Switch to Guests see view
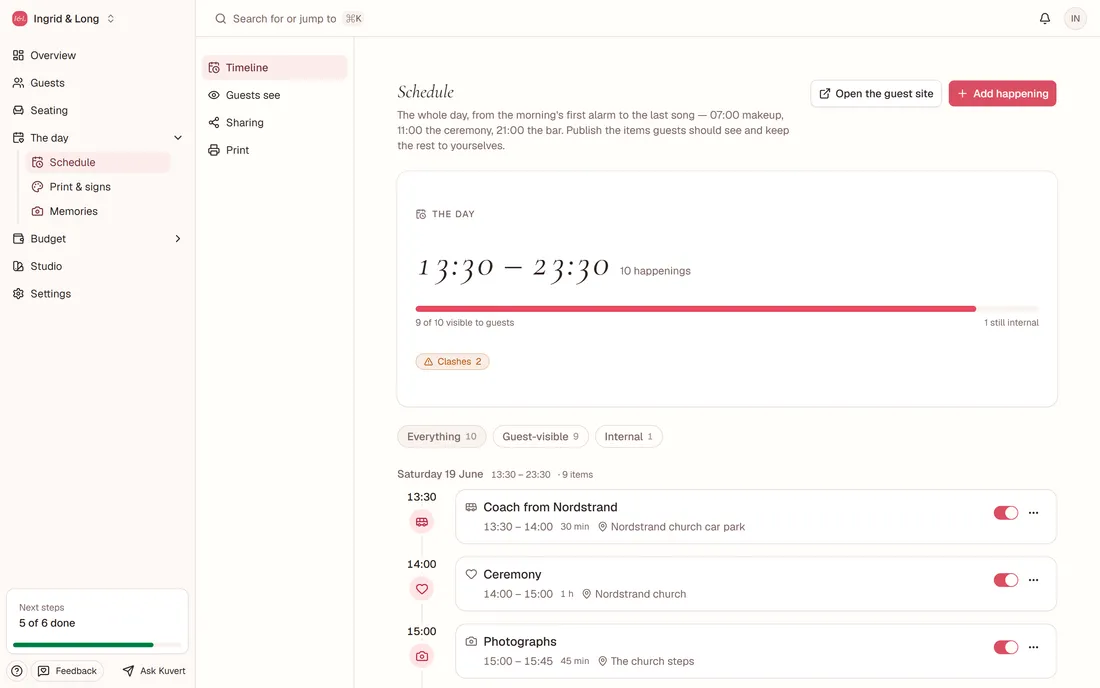 click(x=274, y=95)
